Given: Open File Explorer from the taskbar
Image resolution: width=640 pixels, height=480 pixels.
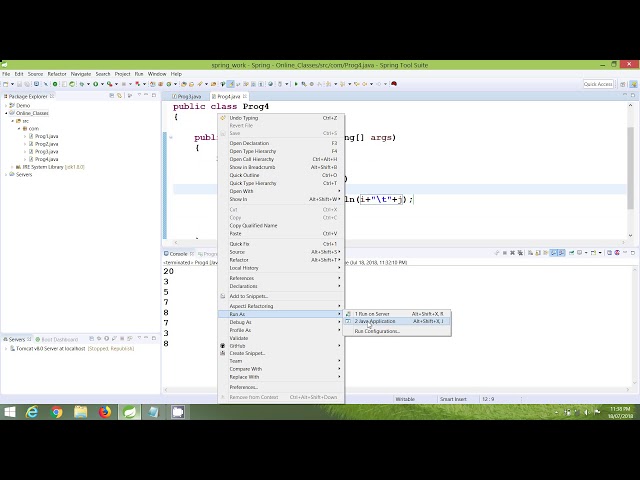Looking at the screenshot, I should pos(80,412).
